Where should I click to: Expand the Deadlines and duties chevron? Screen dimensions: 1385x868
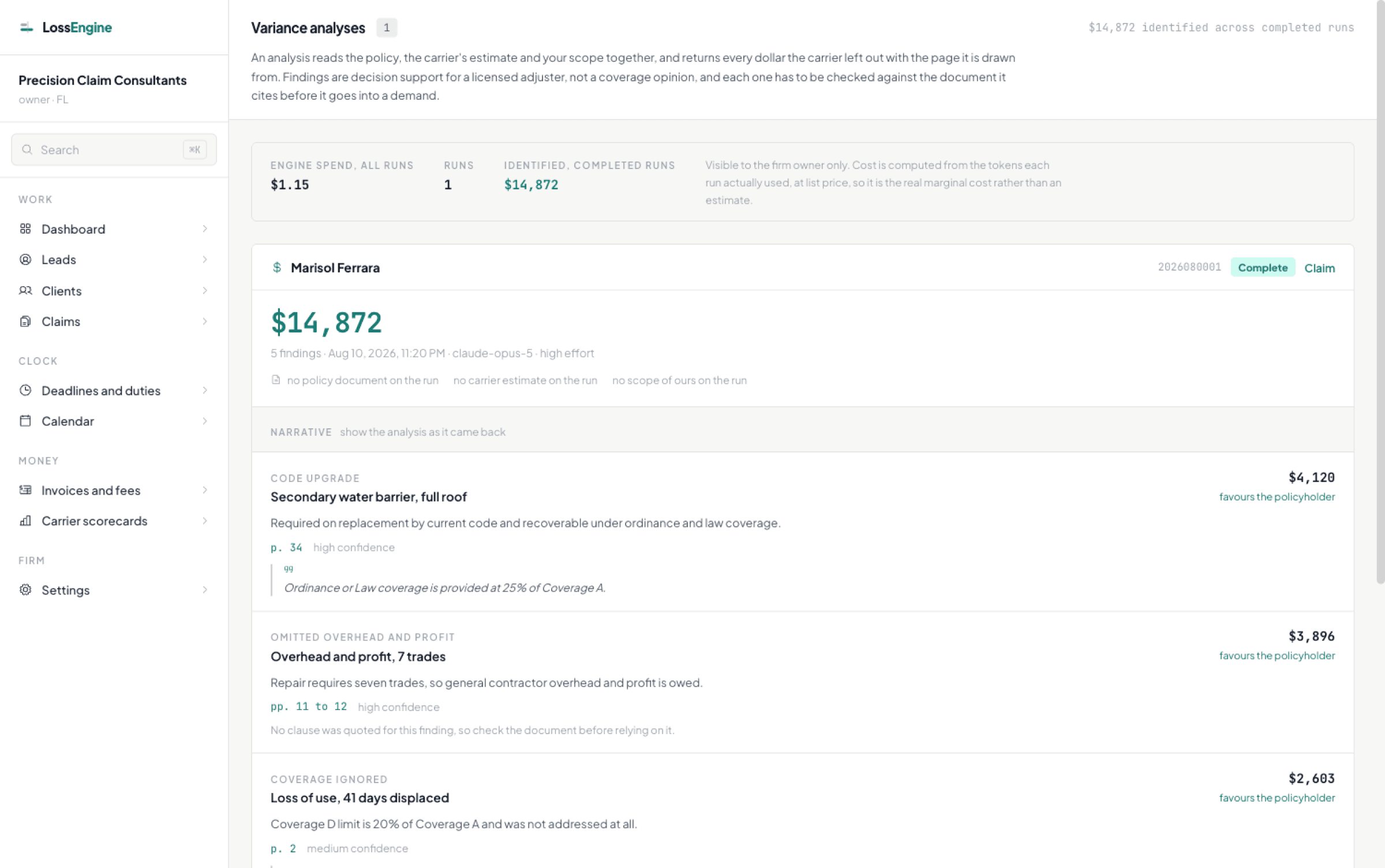coord(205,391)
